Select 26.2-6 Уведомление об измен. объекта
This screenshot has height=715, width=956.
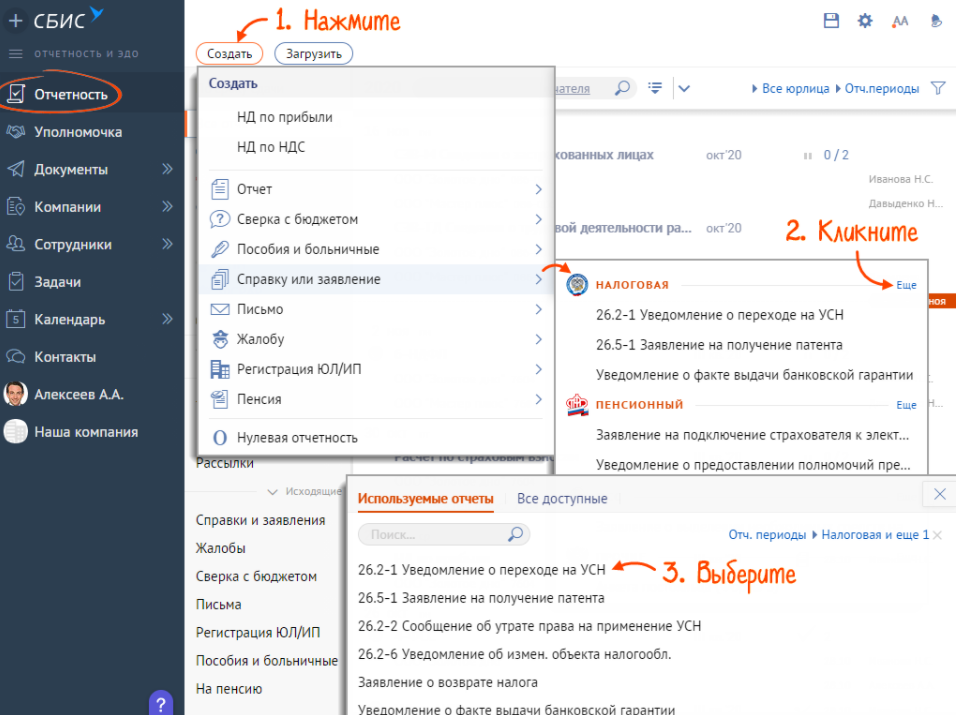(515, 654)
